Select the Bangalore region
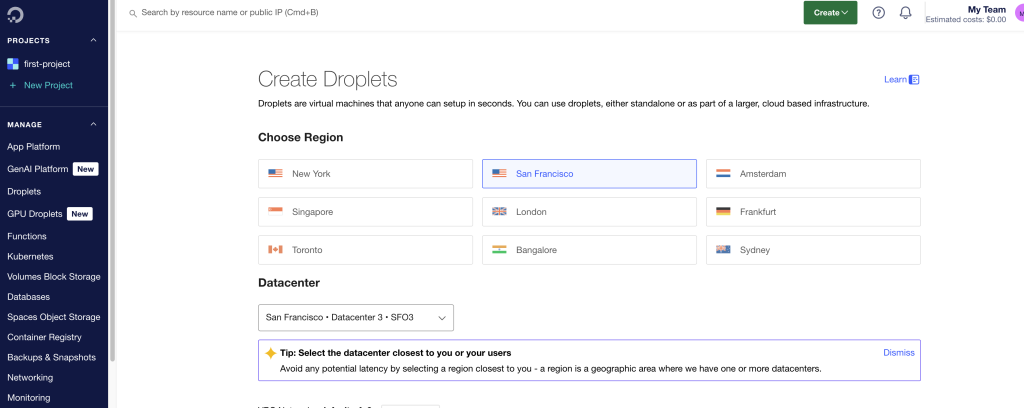The image size is (1024, 408). pos(589,250)
